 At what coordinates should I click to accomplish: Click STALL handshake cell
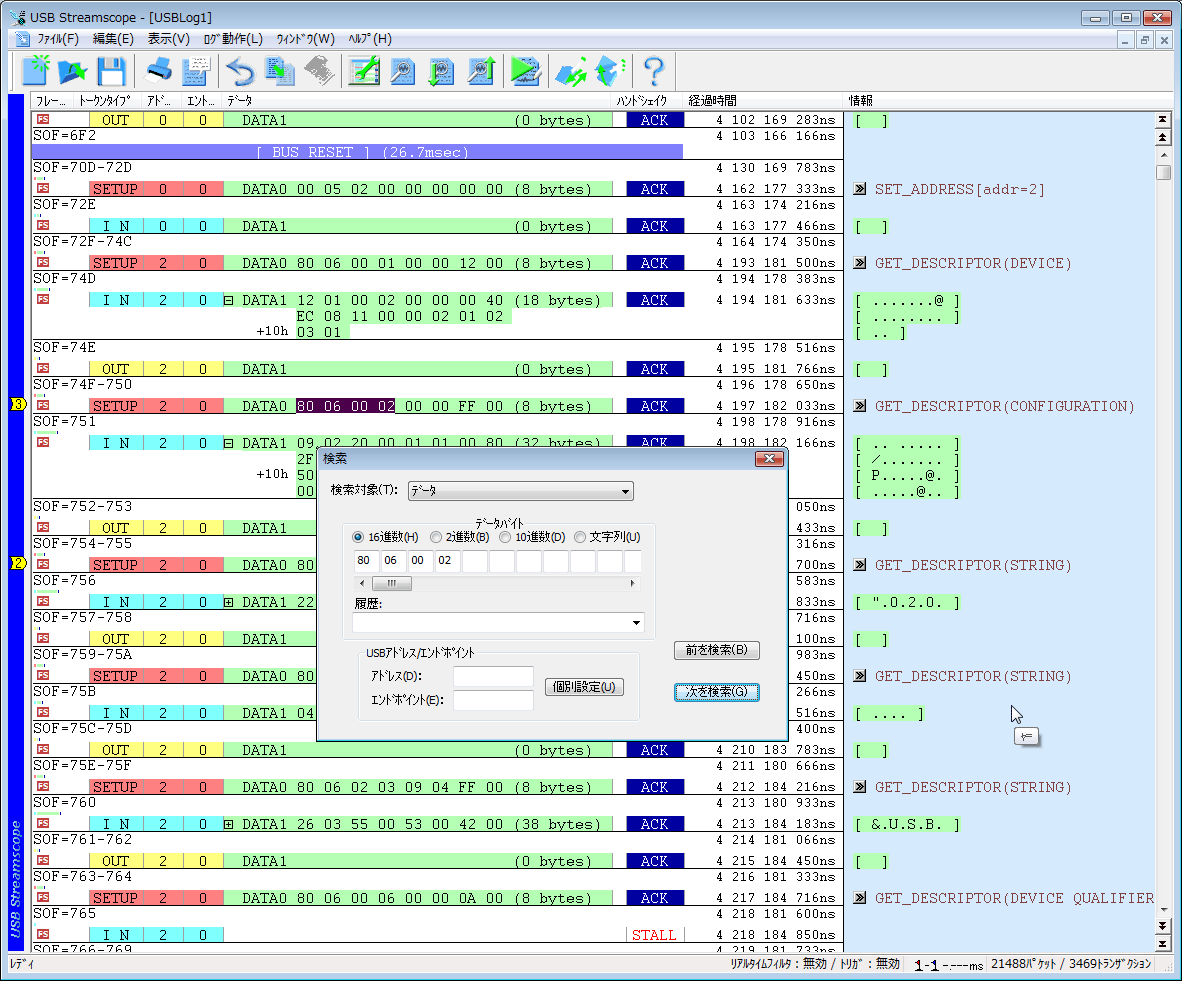pos(654,935)
